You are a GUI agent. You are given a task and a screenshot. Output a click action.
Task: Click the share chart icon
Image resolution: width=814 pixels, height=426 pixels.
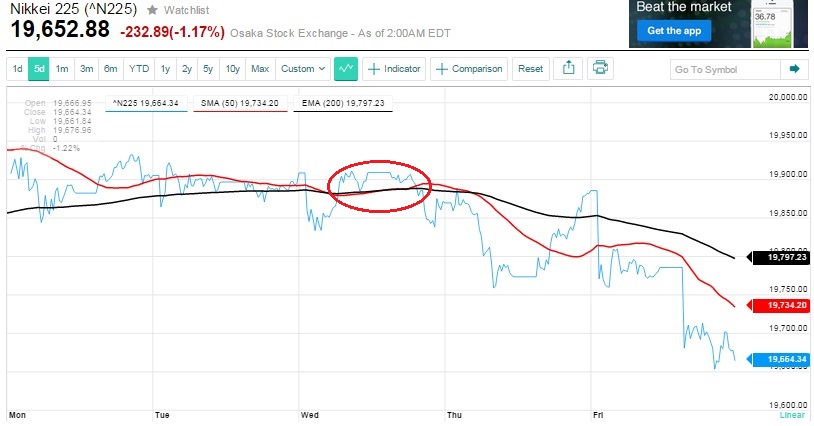coord(568,69)
